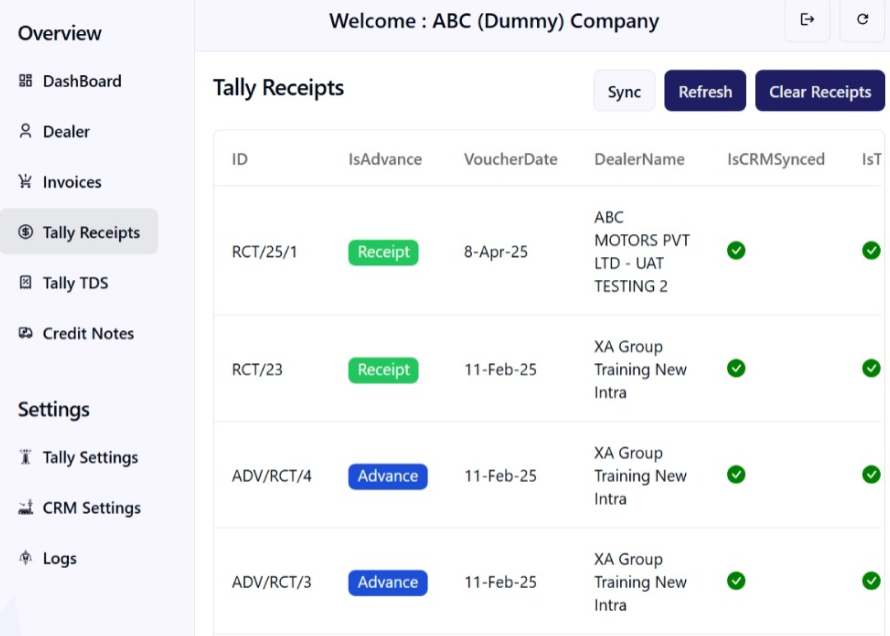
Task: Click the DashBoard grid icon in sidebar
Action: coord(26,81)
